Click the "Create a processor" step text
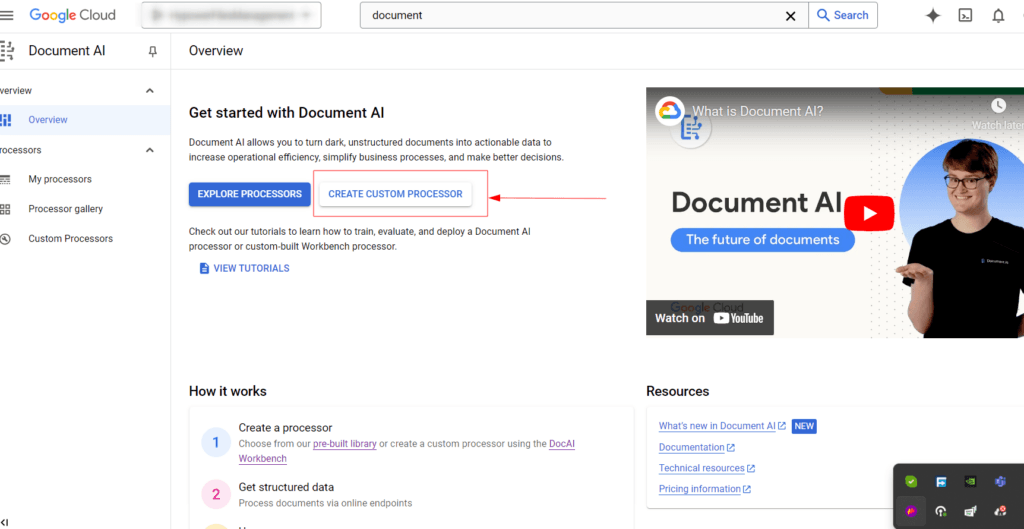This screenshot has height=529, width=1024. (285, 428)
